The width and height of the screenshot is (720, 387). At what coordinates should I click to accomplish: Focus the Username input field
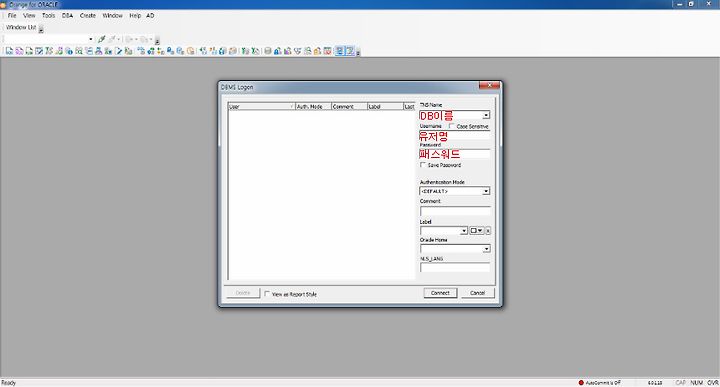(455, 136)
